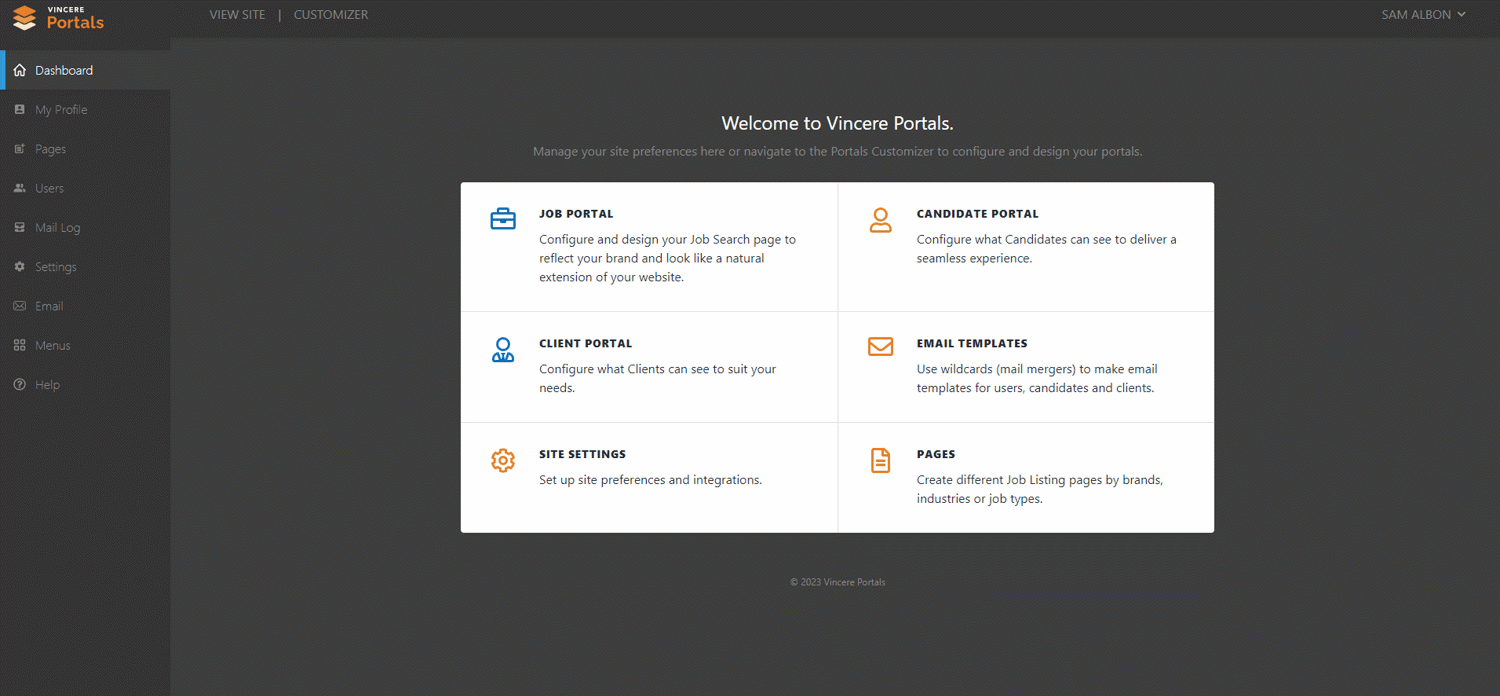Viewport: 1500px width, 696px height.
Task: Open the CANDIDATE PORTAL card title
Action: (977, 214)
